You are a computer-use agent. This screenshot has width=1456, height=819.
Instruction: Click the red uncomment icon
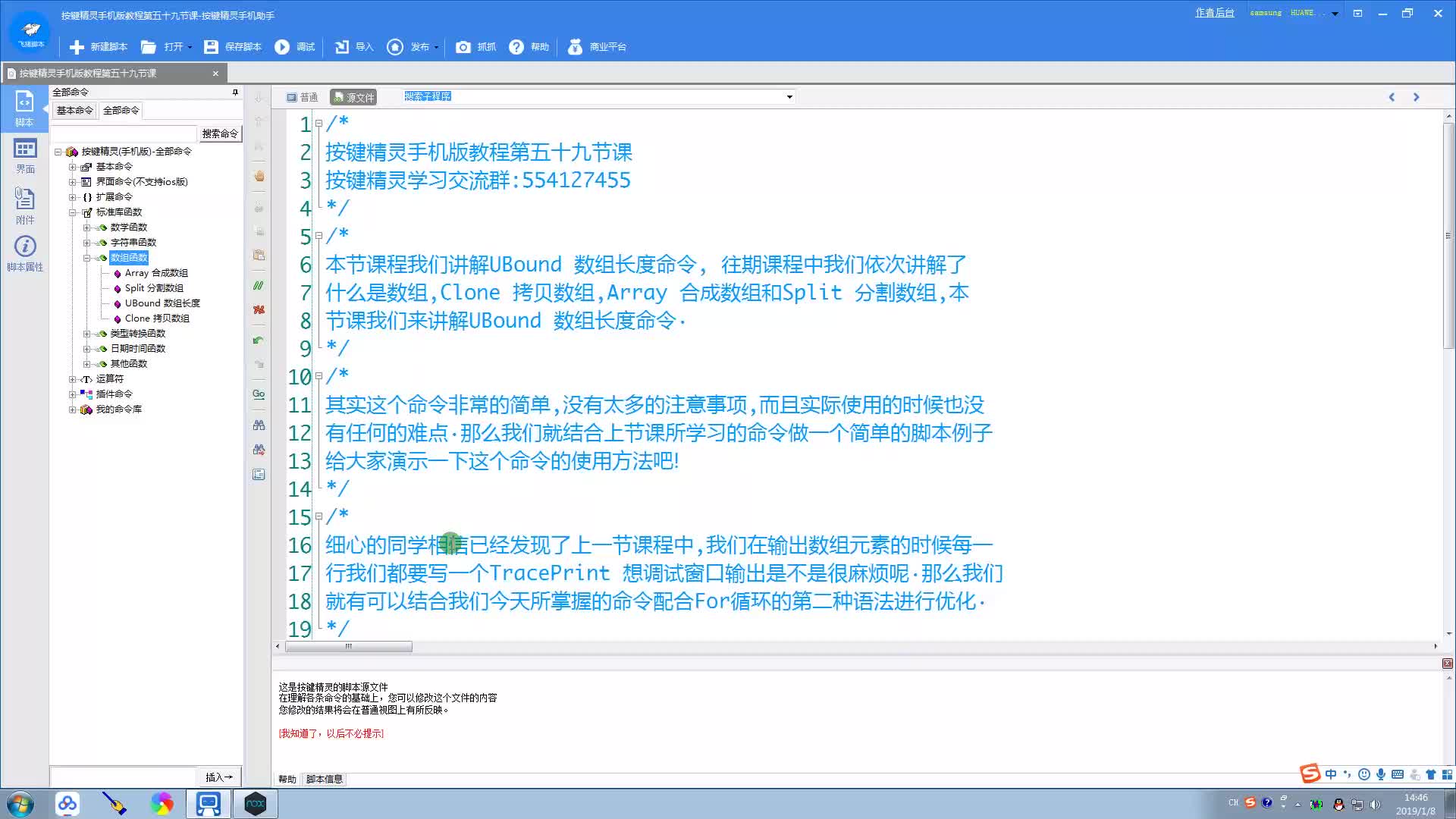pos(259,309)
